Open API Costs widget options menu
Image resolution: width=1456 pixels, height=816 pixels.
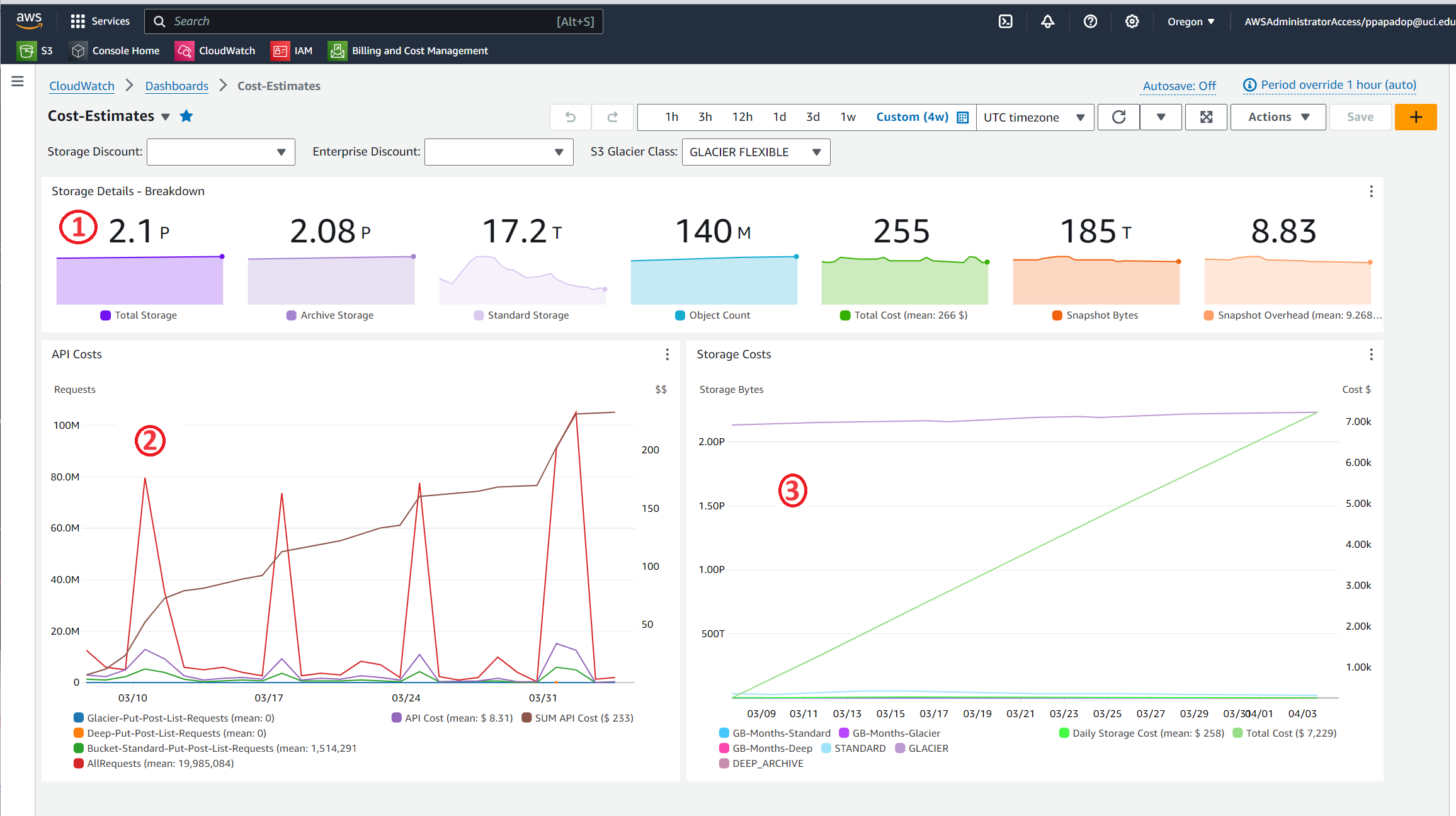(x=667, y=354)
